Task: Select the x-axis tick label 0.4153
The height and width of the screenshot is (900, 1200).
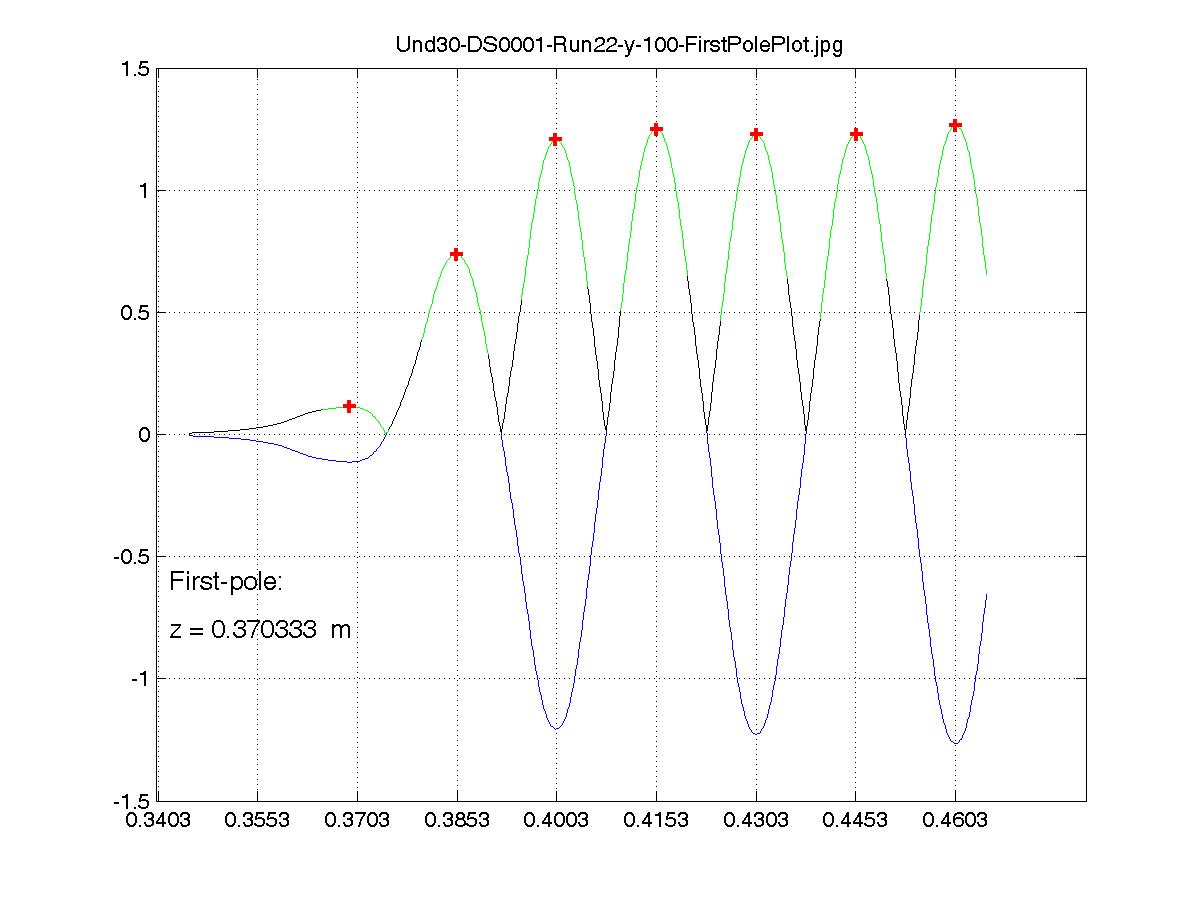Action: (x=656, y=820)
